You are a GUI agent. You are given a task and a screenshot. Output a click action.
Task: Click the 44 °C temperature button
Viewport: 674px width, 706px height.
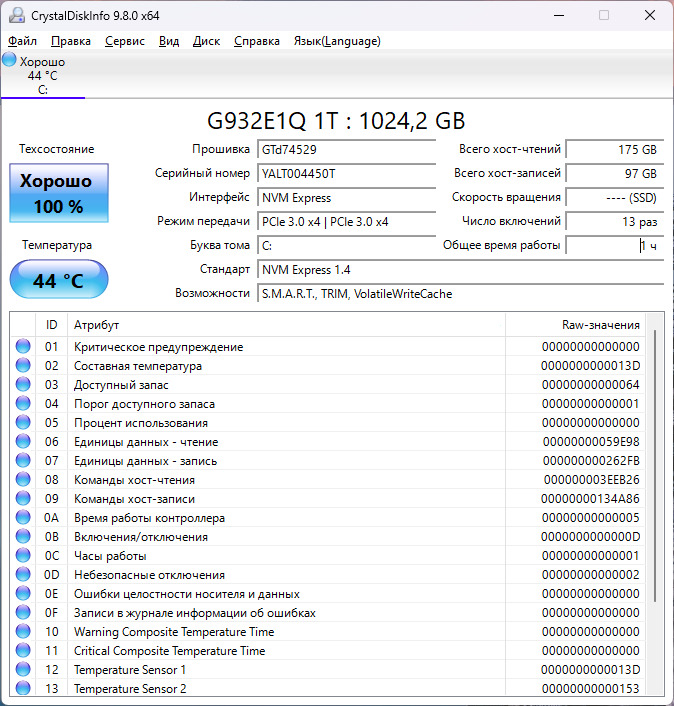[x=58, y=281]
